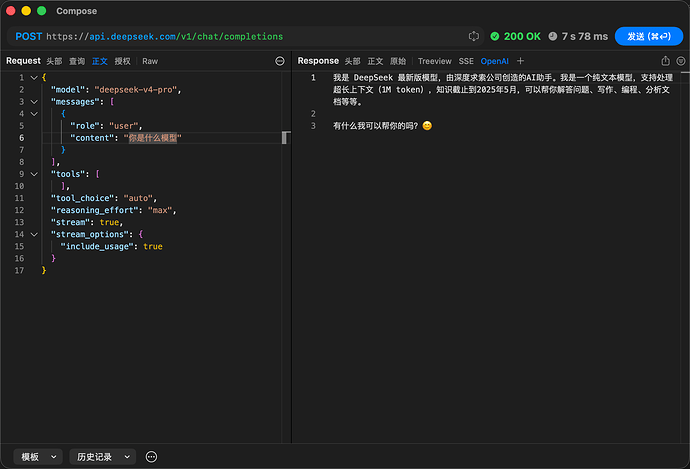This screenshot has height=469, width=690.
Task: Click the "deepseek-v4-pro" model value
Action: click(136, 90)
